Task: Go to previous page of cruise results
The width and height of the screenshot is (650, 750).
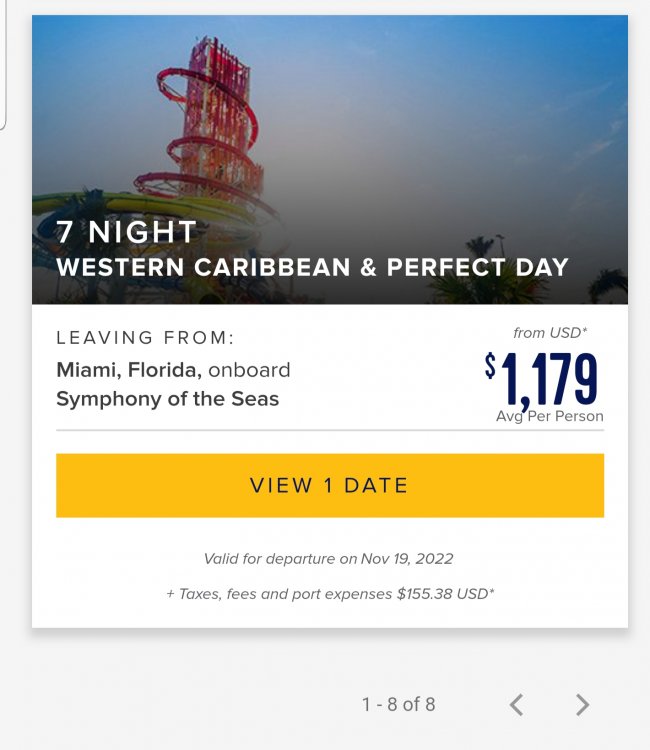Action: coord(516,705)
